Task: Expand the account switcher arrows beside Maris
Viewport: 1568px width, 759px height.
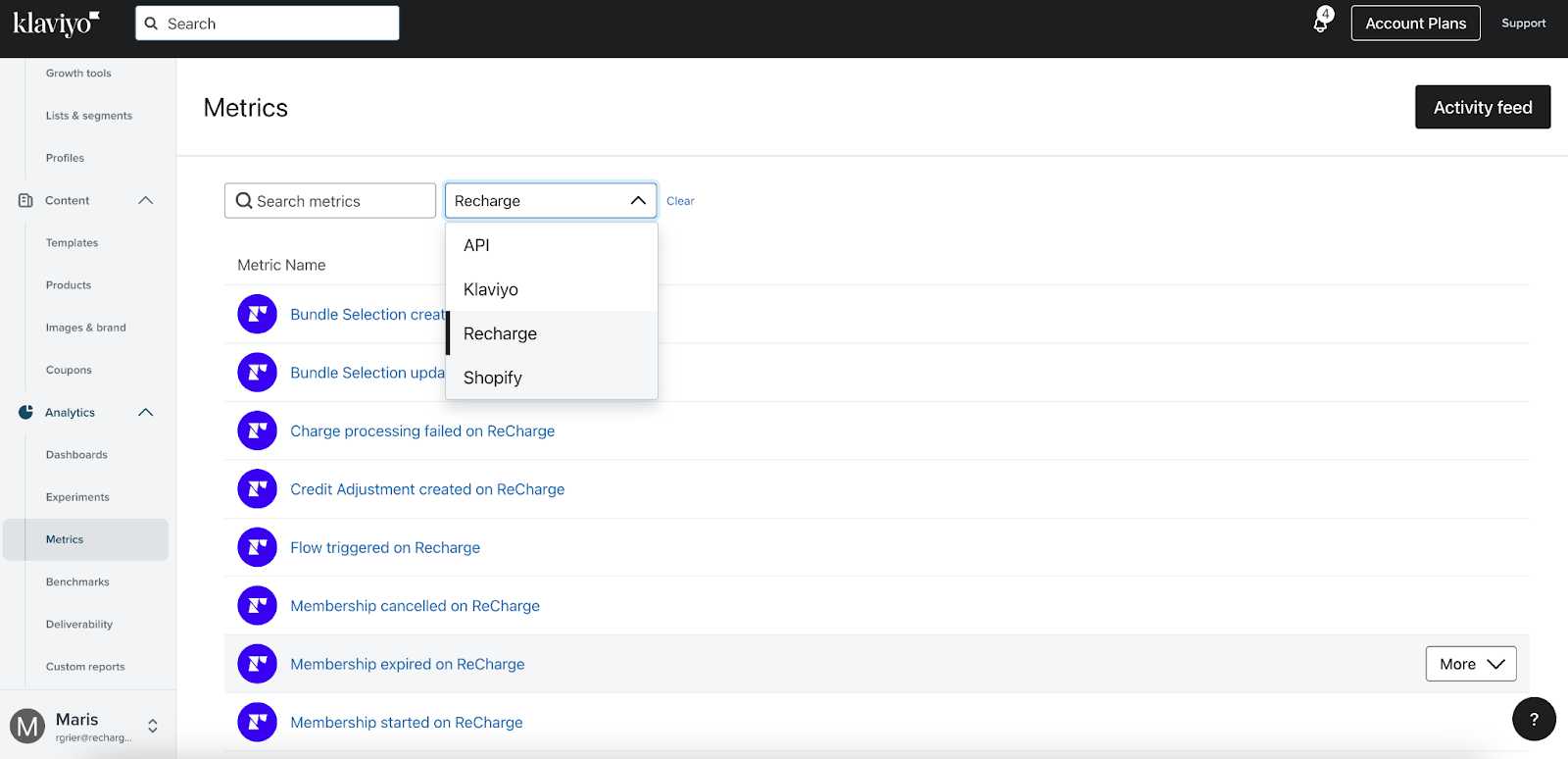Action: pos(153,727)
